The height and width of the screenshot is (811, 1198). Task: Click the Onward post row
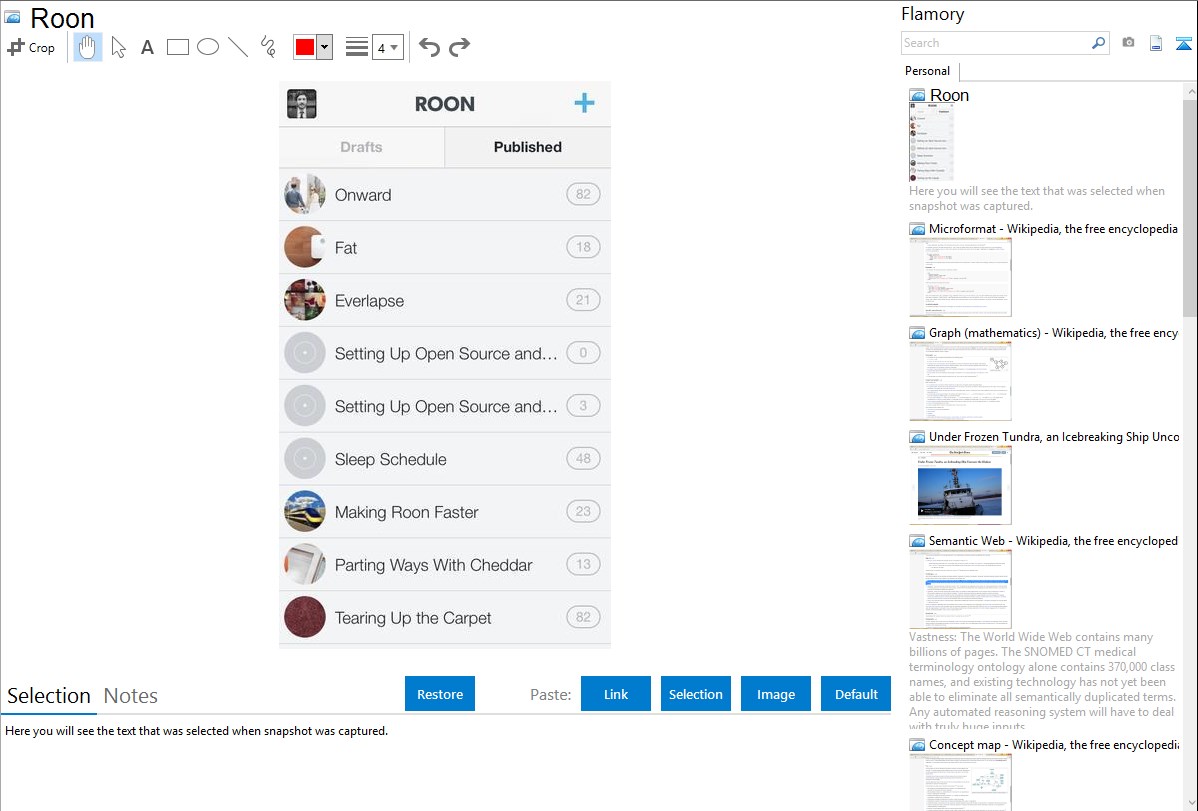[x=445, y=195]
